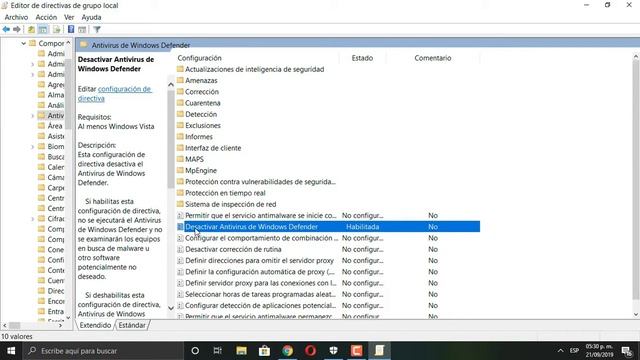This screenshot has height=360, width=640.
Task: Open the Actualizaciones de inteligencia de seguridad folder
Action: click(x=251, y=69)
